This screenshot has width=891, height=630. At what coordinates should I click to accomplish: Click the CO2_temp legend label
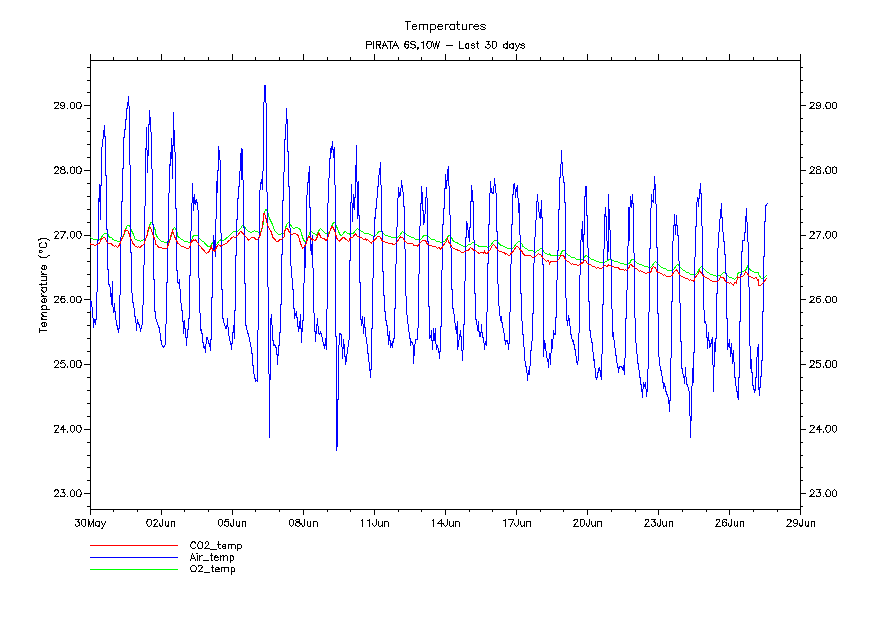pyautogui.click(x=216, y=546)
